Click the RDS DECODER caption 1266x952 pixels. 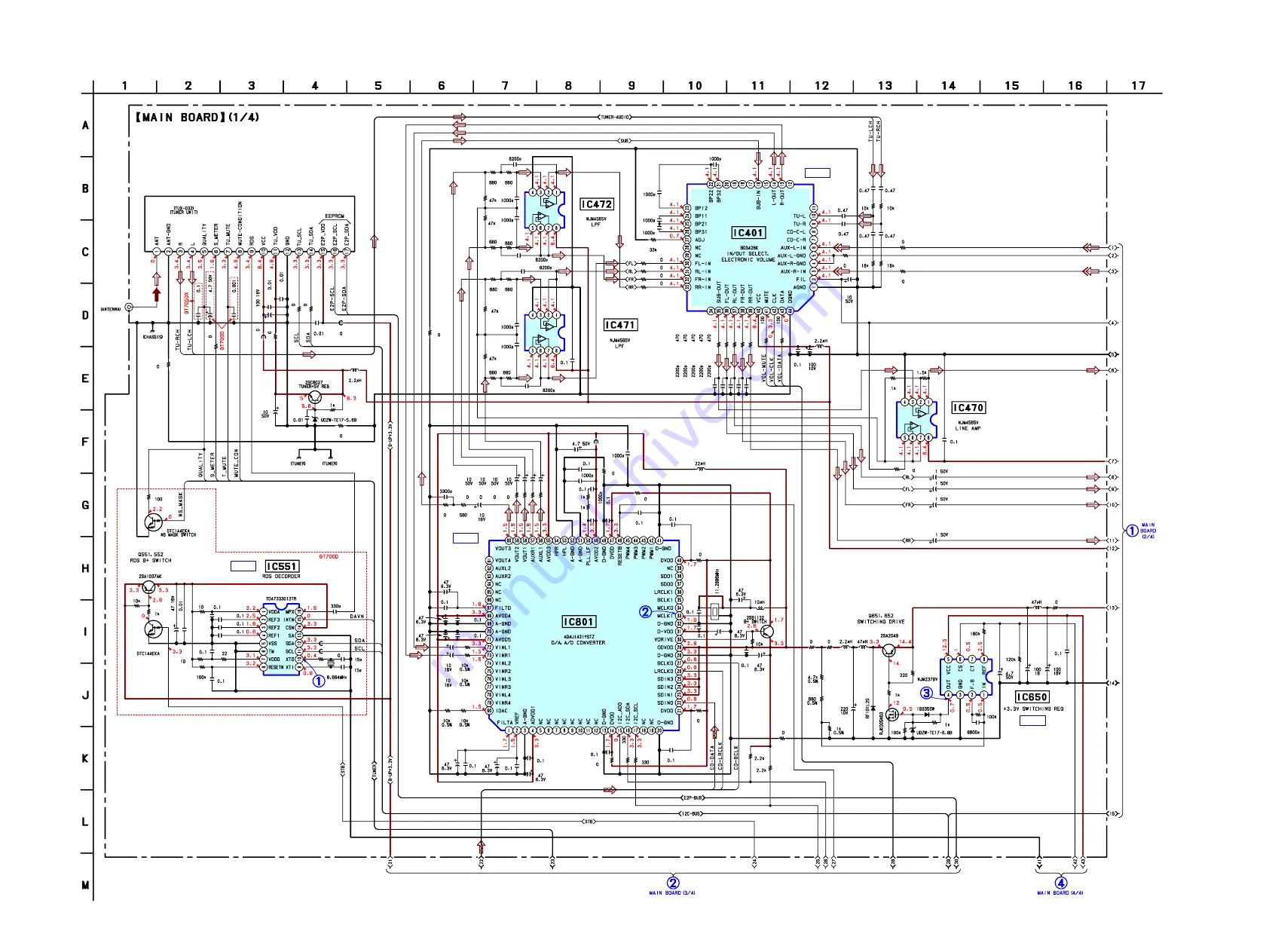coord(281,577)
